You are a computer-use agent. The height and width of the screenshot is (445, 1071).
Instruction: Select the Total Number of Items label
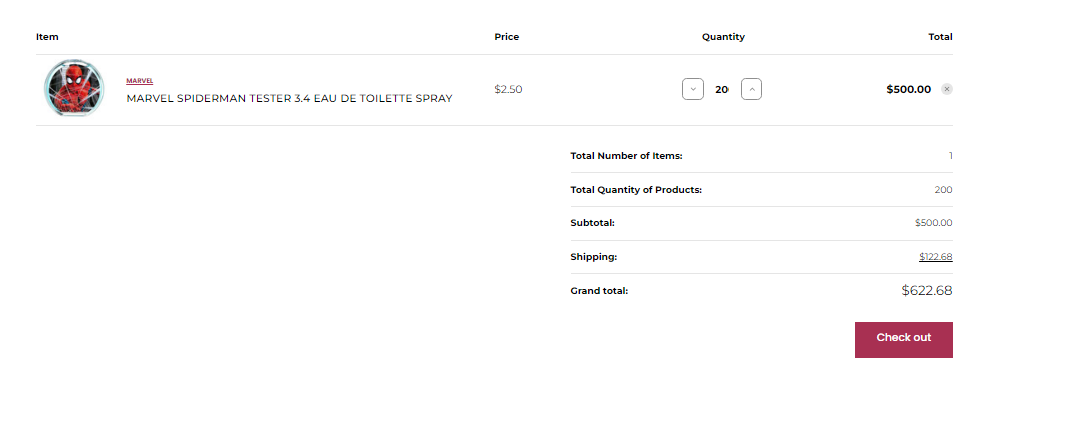626,156
